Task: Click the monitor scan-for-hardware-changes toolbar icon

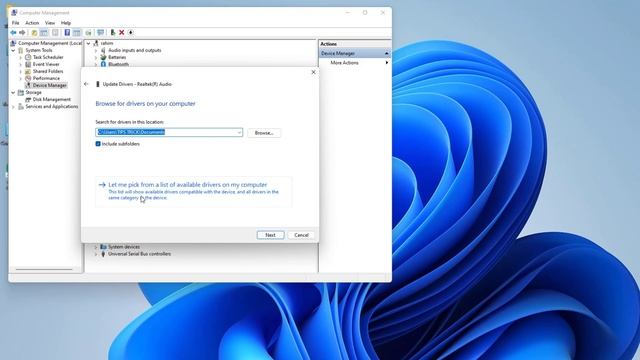Action: tap(100, 33)
